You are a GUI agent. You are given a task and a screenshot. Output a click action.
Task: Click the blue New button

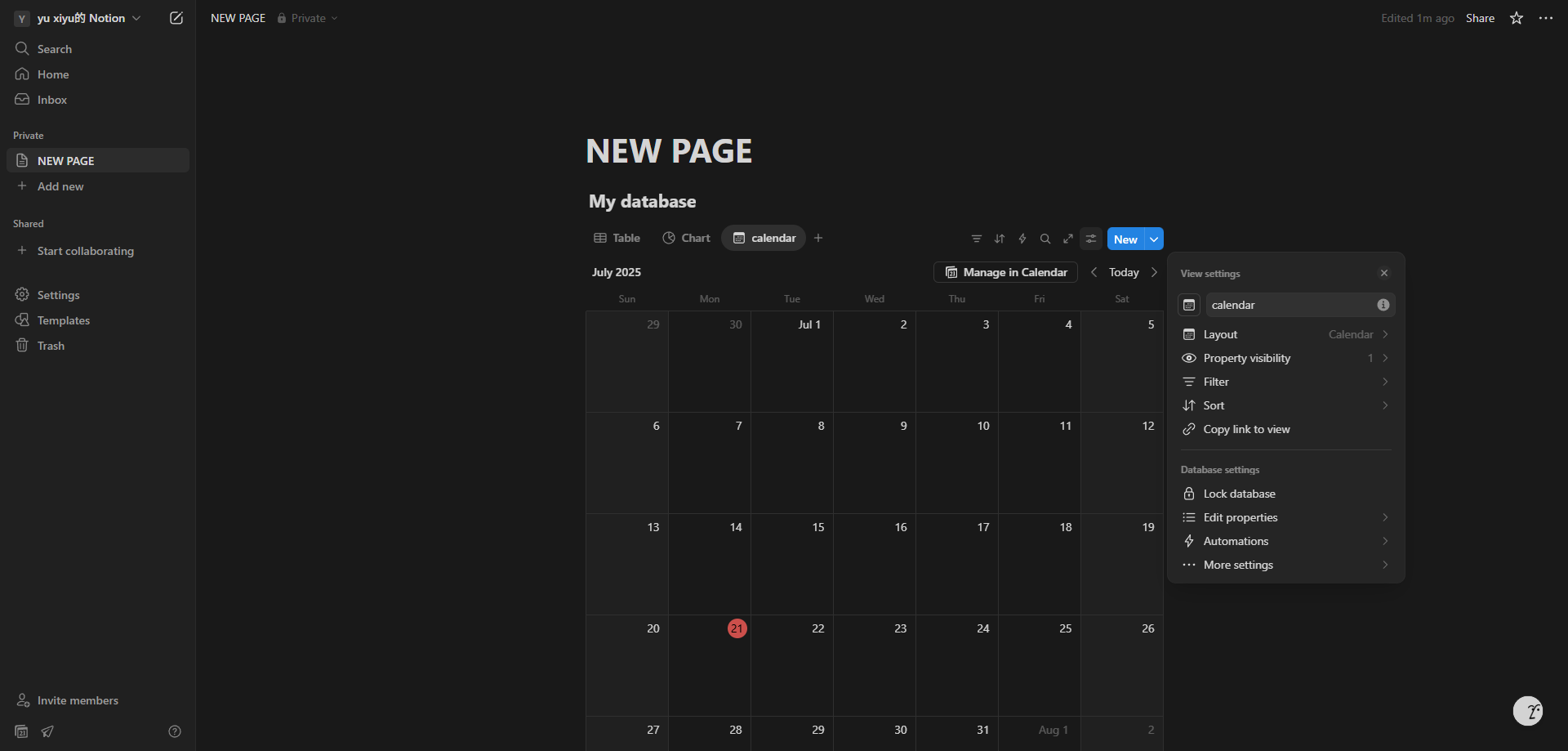pyautogui.click(x=1125, y=239)
